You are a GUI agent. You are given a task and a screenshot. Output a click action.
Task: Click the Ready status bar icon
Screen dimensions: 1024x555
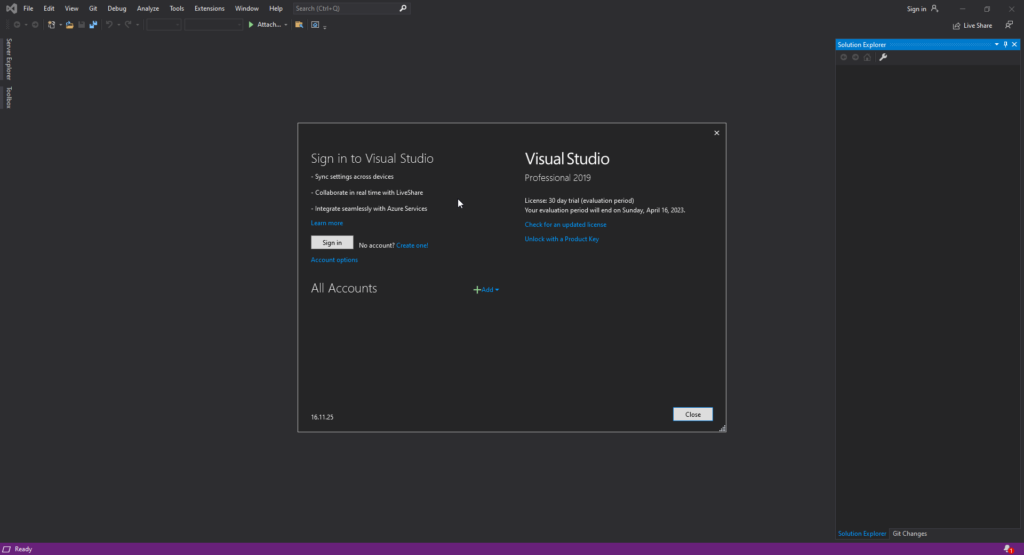[7, 549]
